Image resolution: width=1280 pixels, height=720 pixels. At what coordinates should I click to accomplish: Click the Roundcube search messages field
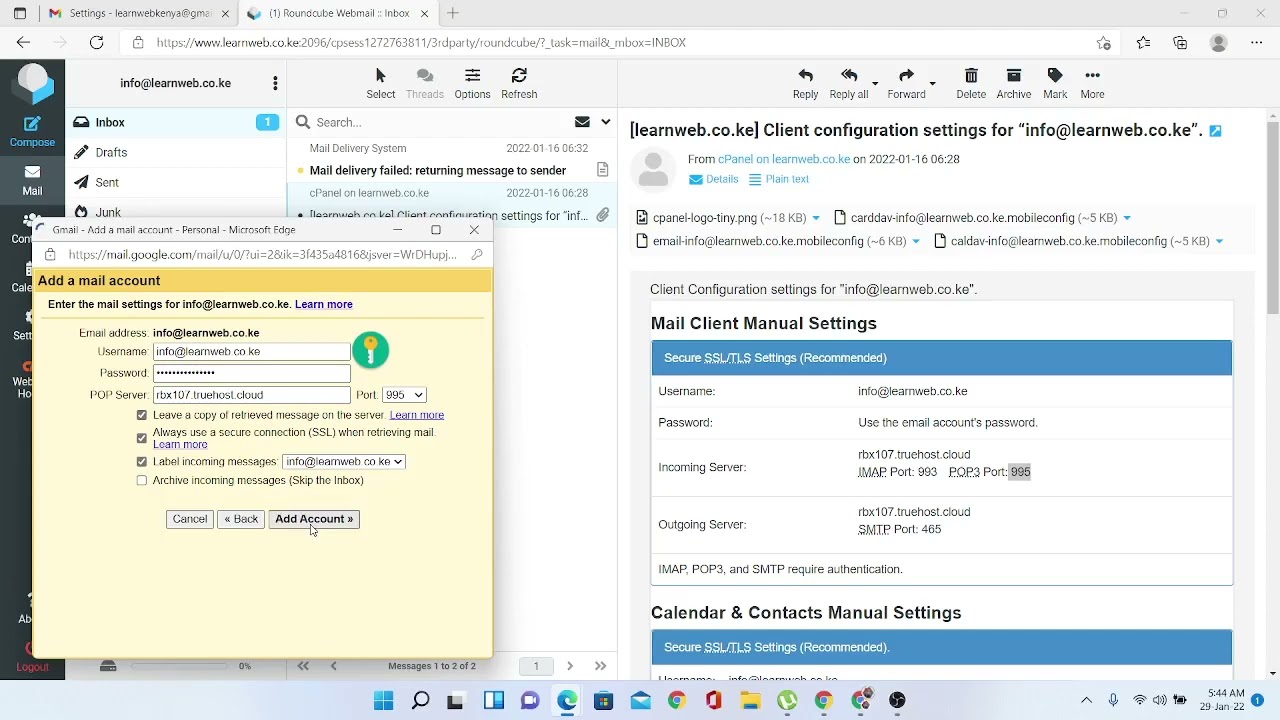pyautogui.click(x=440, y=122)
